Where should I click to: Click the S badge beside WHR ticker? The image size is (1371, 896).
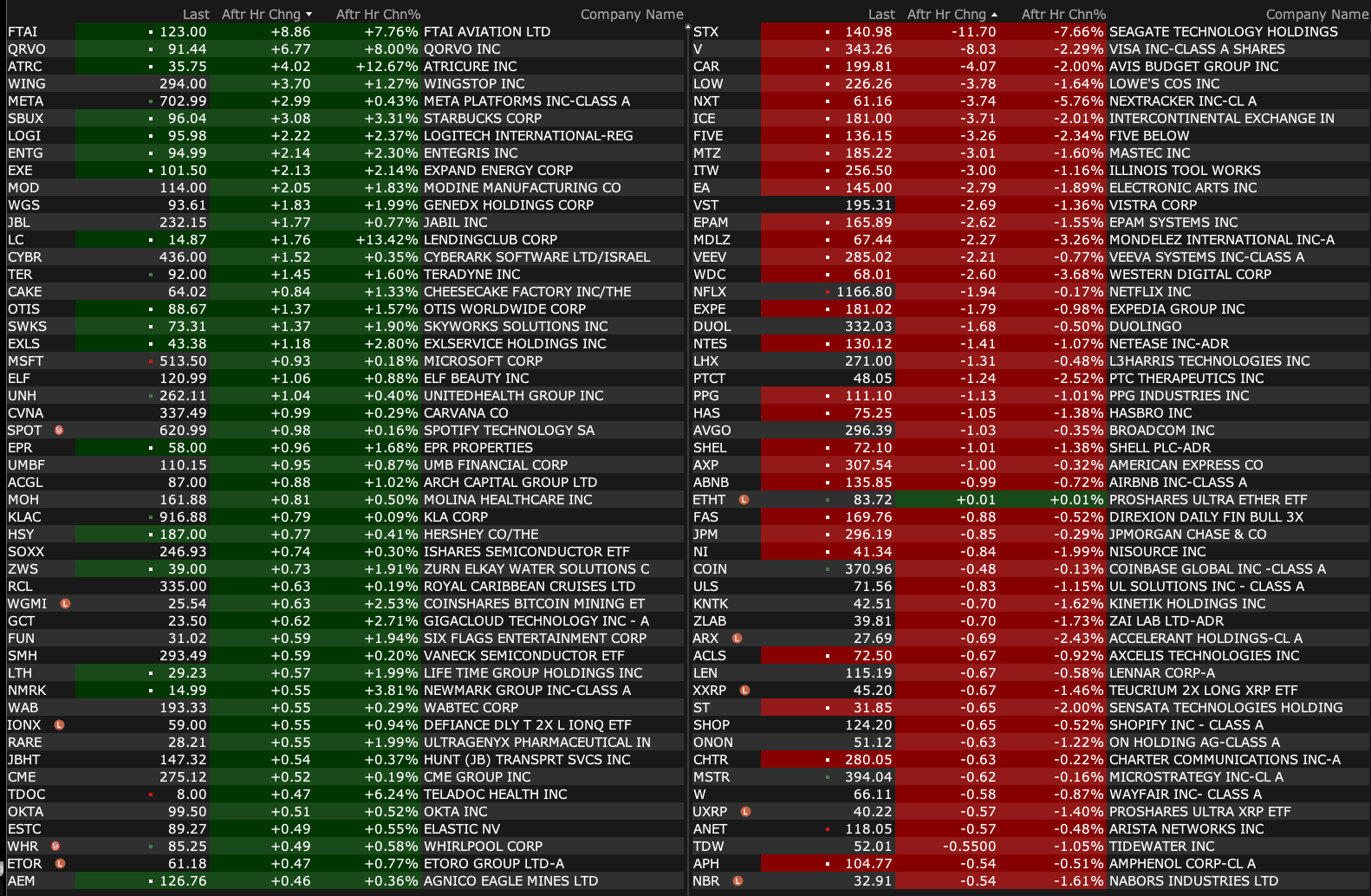pyautogui.click(x=55, y=846)
